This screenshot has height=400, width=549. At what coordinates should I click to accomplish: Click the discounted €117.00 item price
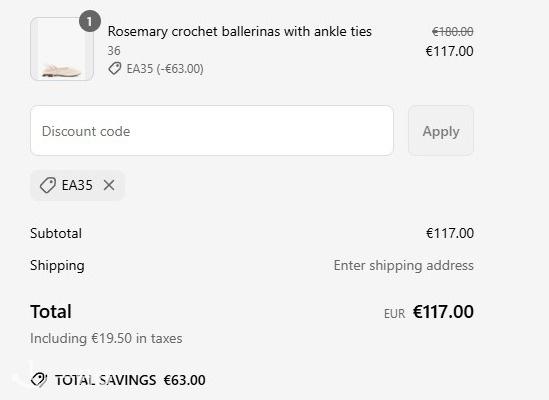tap(450, 51)
